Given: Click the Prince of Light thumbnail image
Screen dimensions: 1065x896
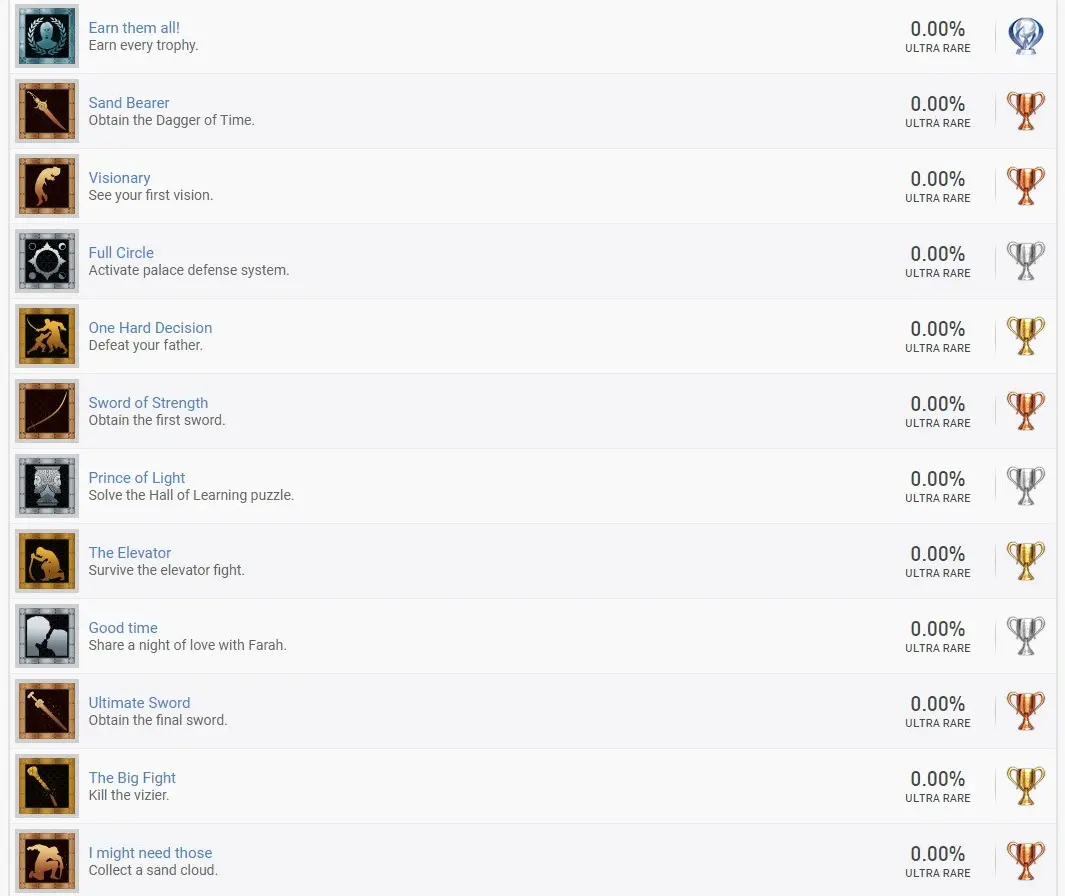Looking at the screenshot, I should click(x=47, y=486).
